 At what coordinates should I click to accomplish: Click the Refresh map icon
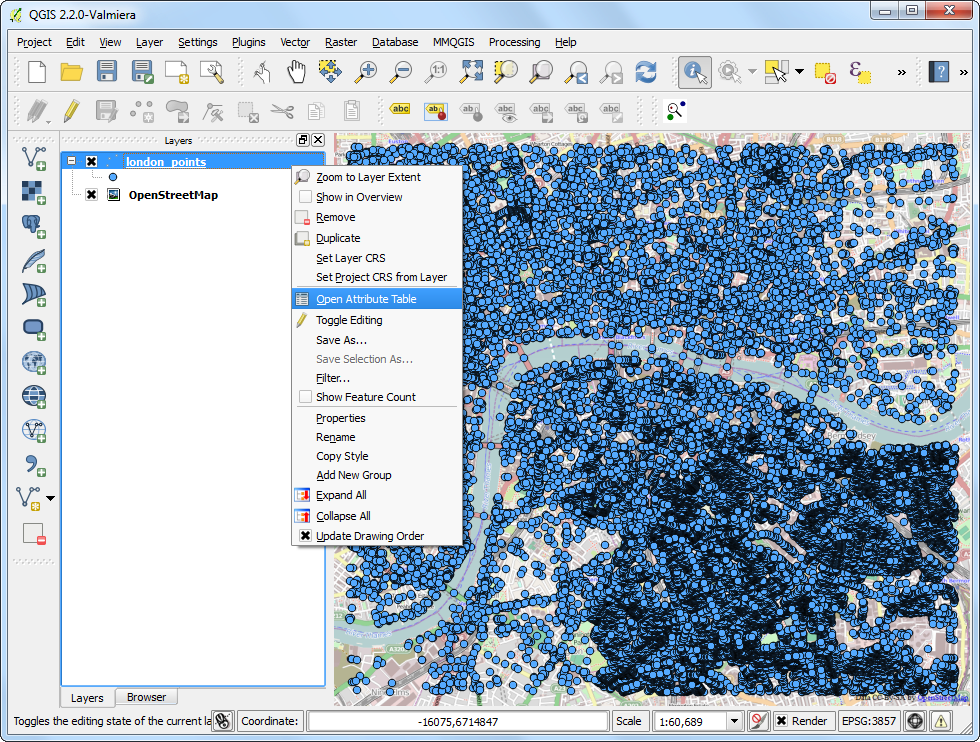(x=646, y=72)
